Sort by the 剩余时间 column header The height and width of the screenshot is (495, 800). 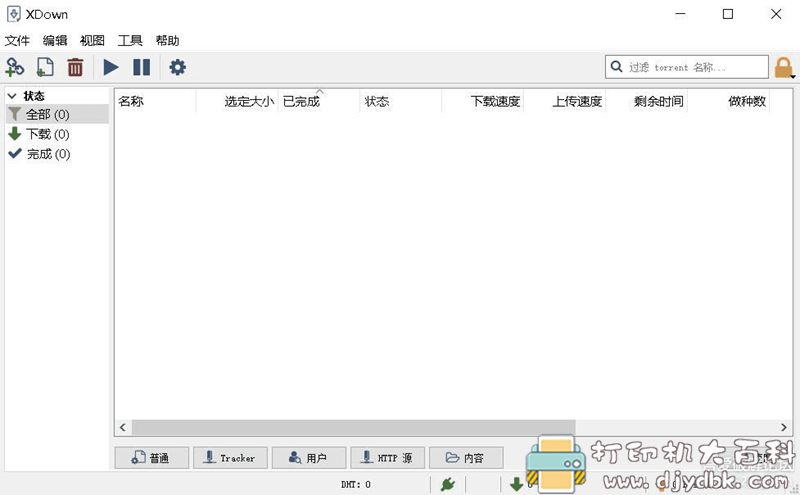pyautogui.click(x=647, y=102)
